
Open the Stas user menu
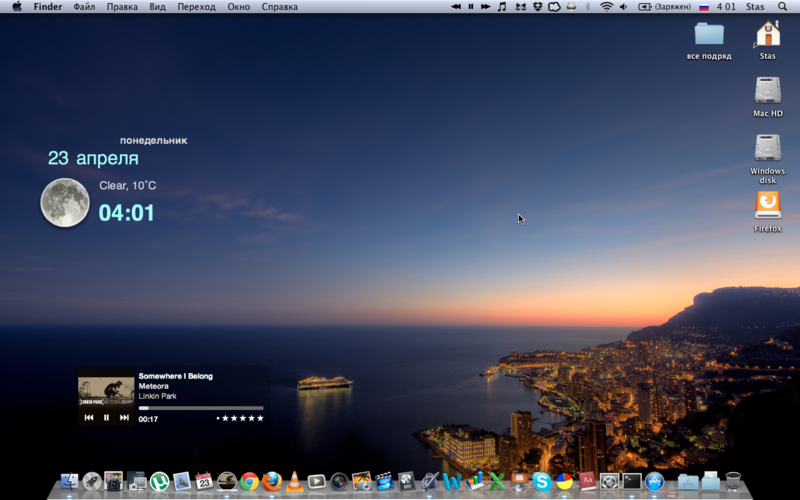tap(755, 7)
